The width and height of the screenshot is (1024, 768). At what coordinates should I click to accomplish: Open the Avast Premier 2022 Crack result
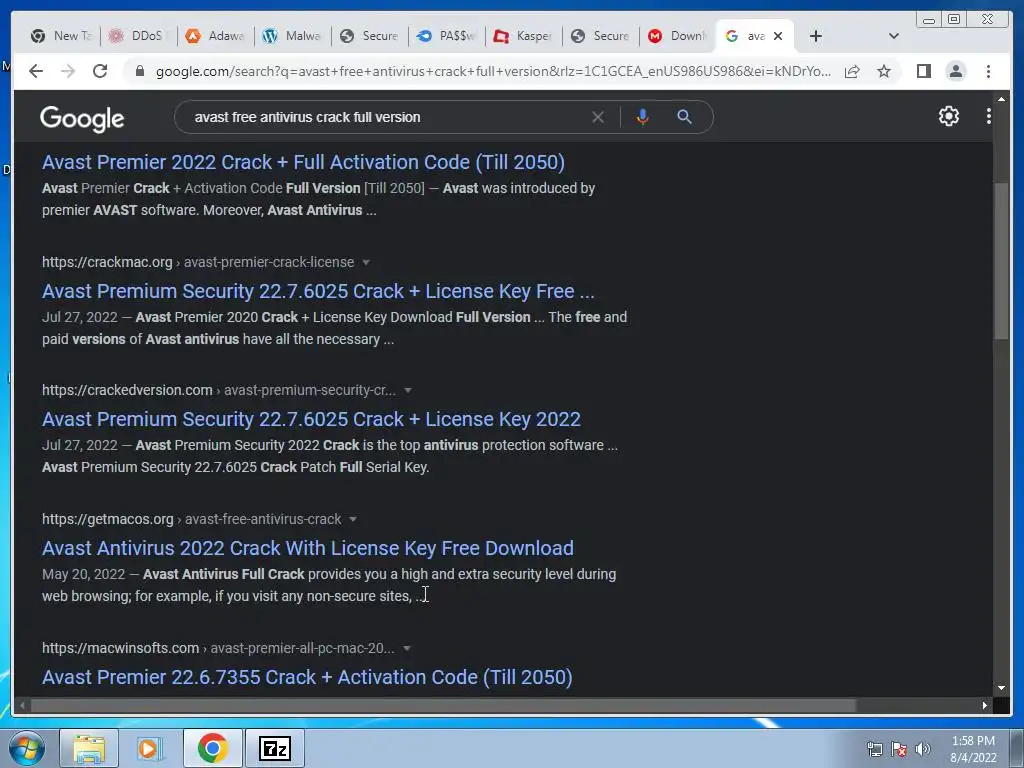coord(303,162)
